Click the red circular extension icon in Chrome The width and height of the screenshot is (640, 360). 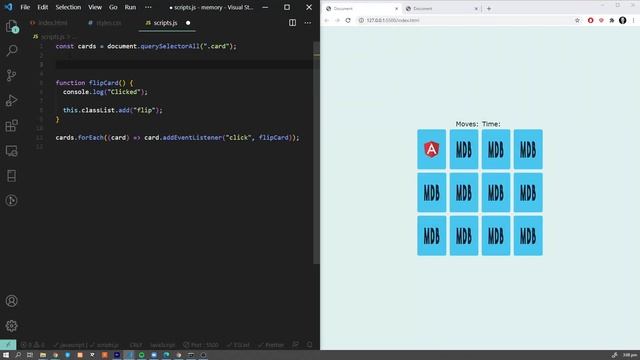(590, 20)
